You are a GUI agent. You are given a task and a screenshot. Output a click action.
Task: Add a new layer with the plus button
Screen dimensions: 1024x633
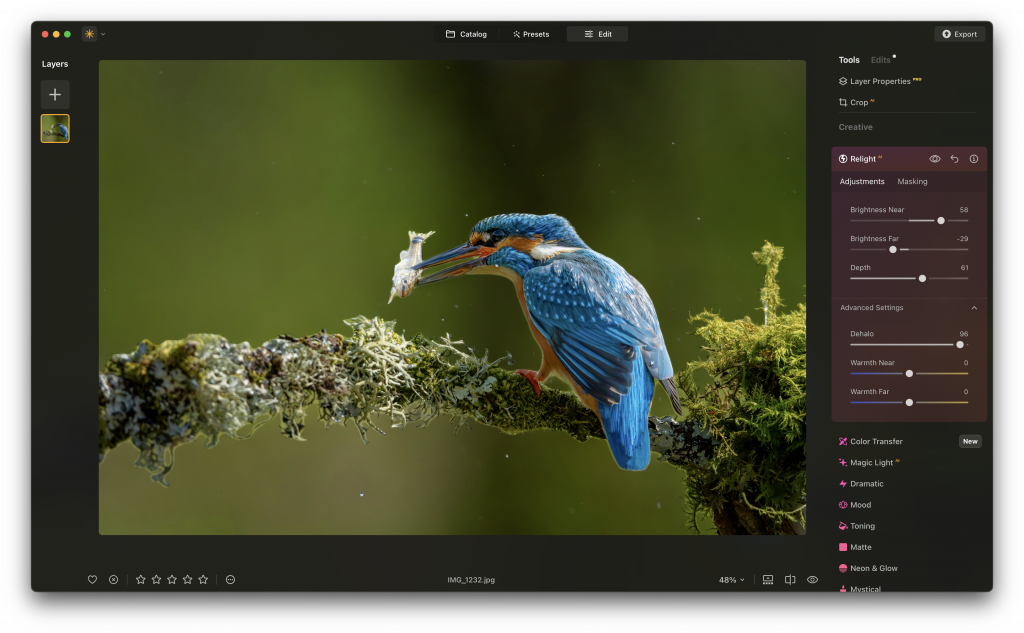[55, 95]
